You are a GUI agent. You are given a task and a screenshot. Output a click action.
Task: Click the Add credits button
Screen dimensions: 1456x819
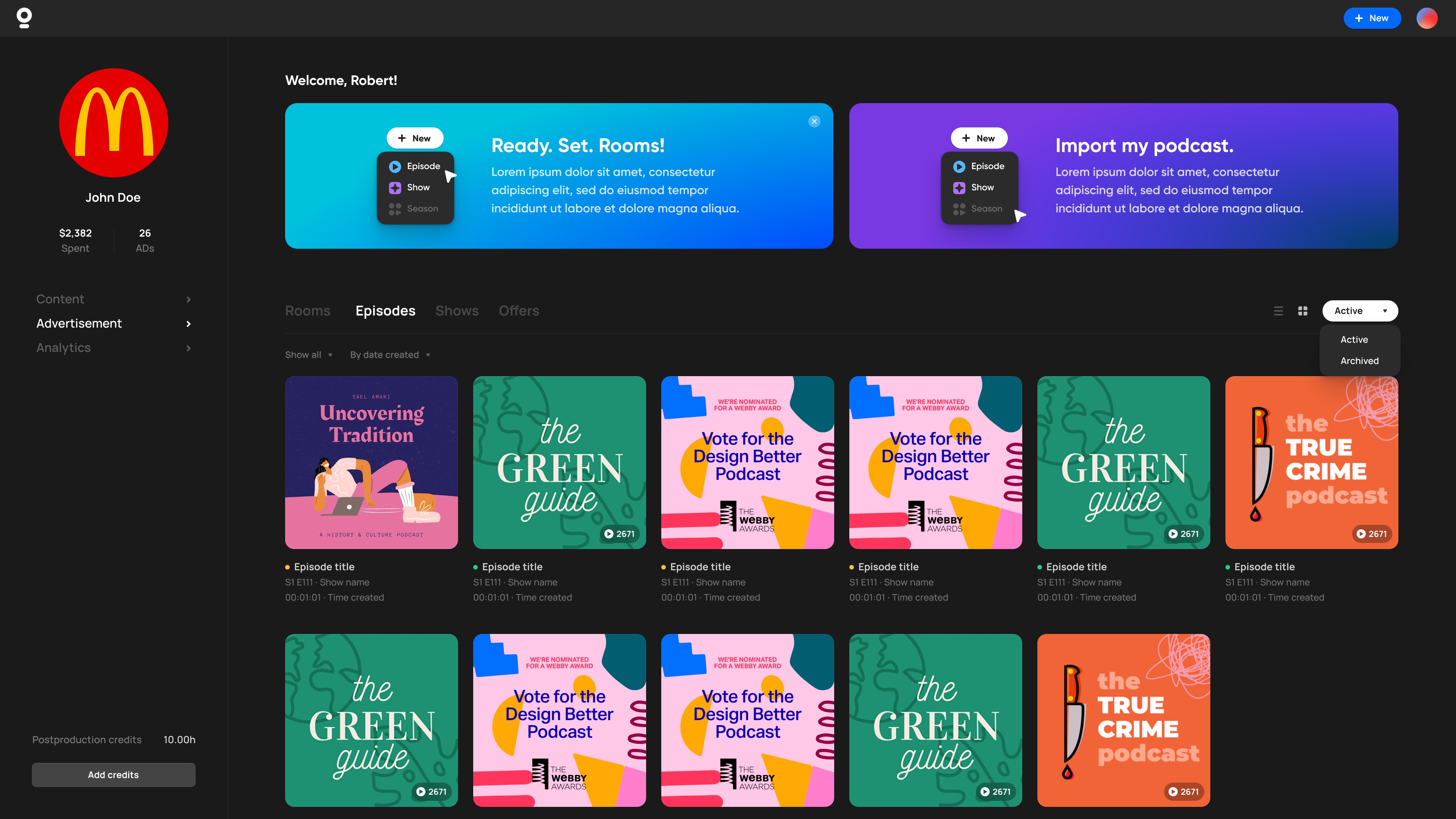click(x=113, y=775)
